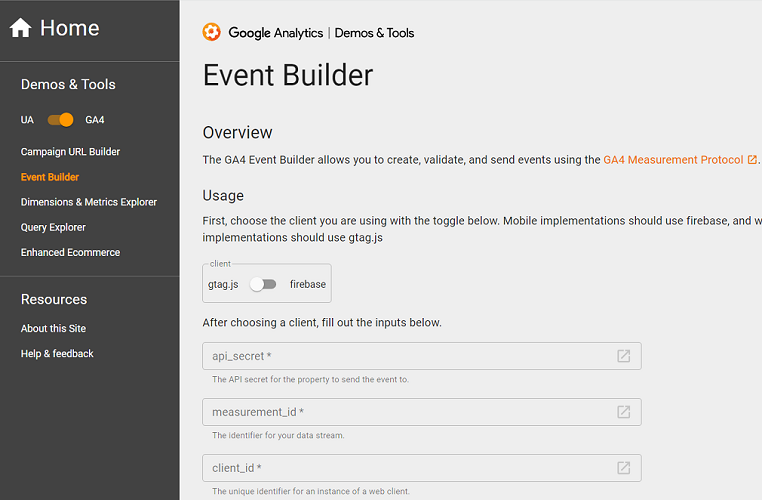The image size is (762, 500).
Task: Open Dimensions & Metrics Explorer
Action: point(88,202)
